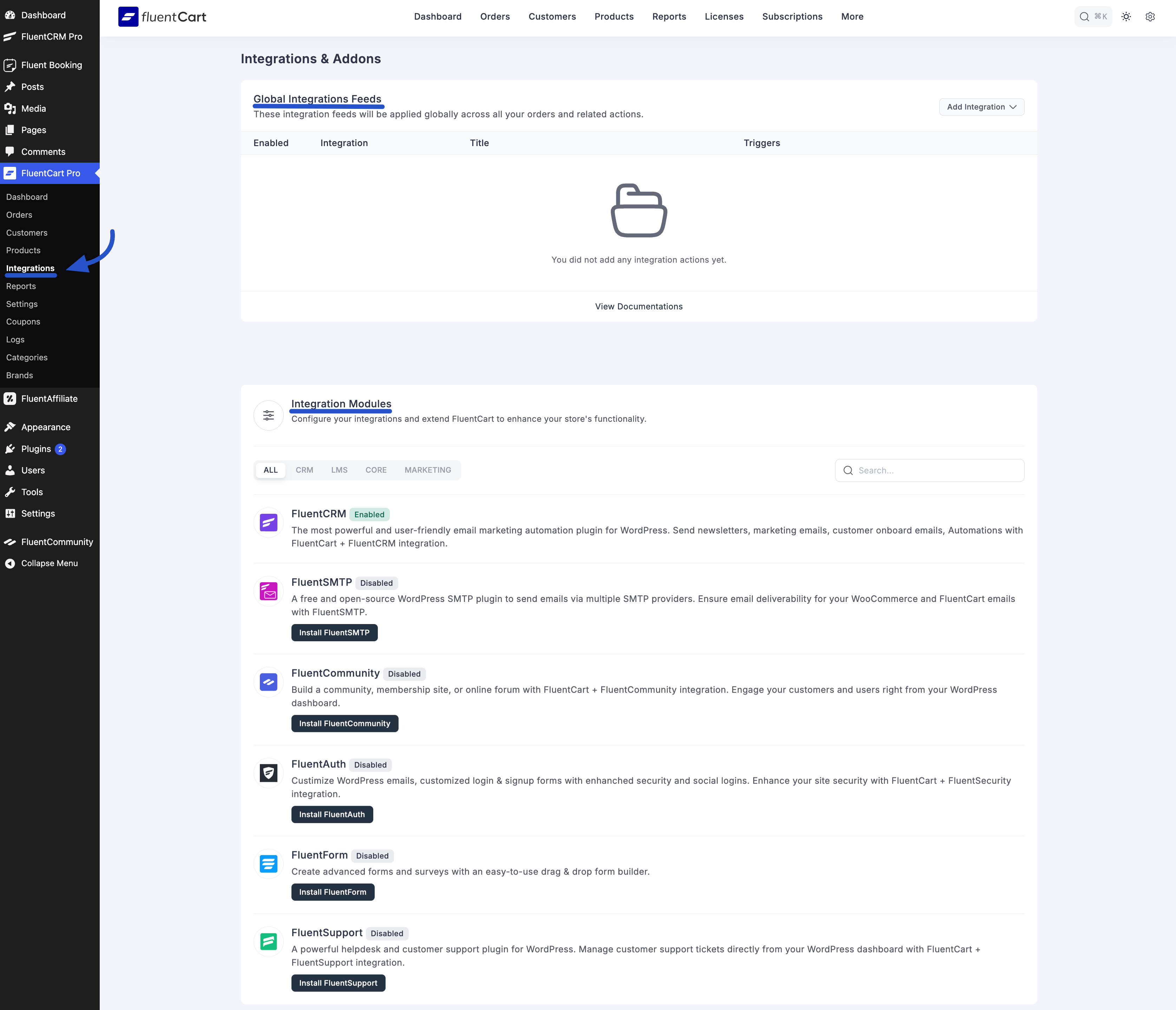This screenshot has width=1176, height=1010.
Task: Click the integration modules search field
Action: click(x=937, y=471)
